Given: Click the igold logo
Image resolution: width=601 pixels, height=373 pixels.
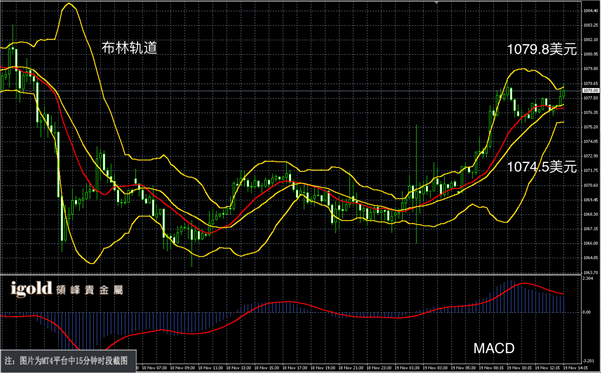Looking at the screenshot, I should pos(31,289).
